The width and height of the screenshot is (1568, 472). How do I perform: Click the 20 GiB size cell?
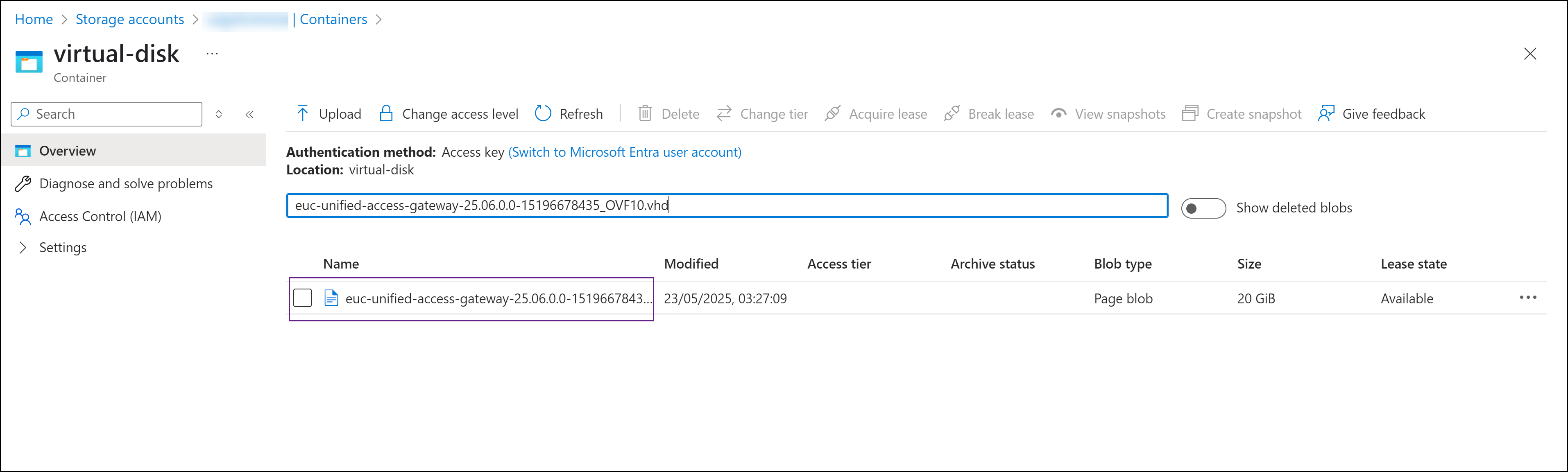click(x=1256, y=299)
